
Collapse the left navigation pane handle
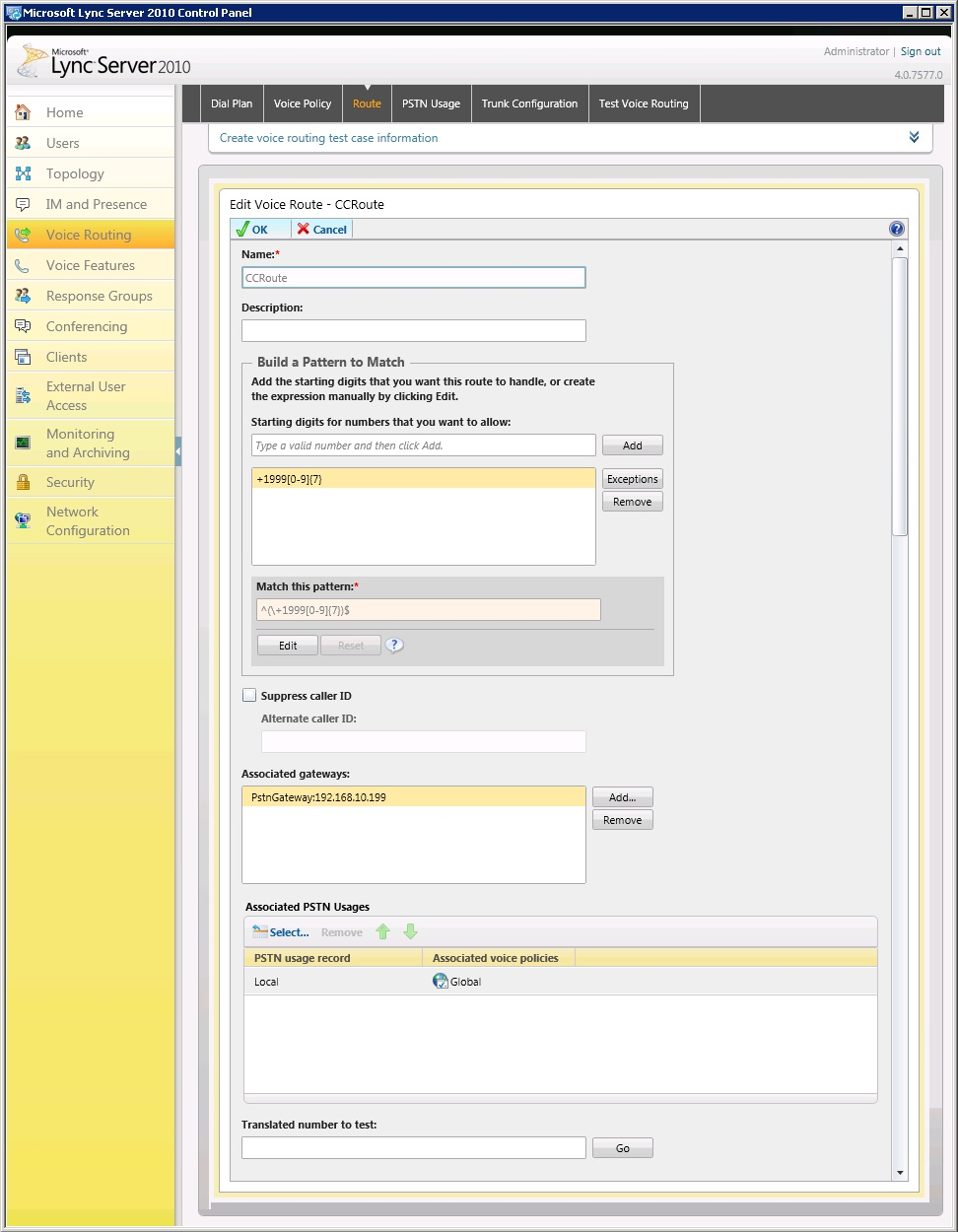(x=178, y=452)
